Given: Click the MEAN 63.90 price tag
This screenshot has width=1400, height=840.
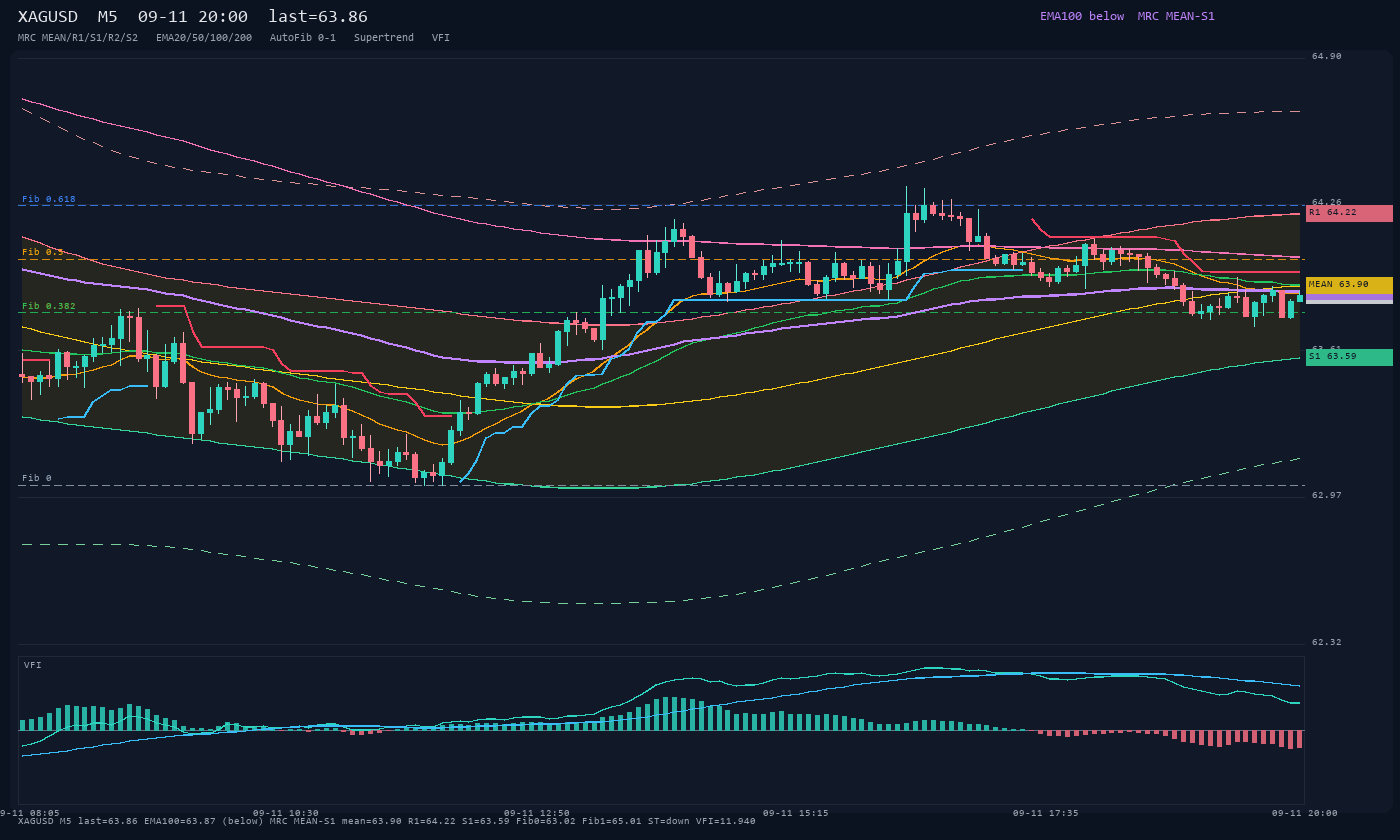Looking at the screenshot, I should (1349, 285).
